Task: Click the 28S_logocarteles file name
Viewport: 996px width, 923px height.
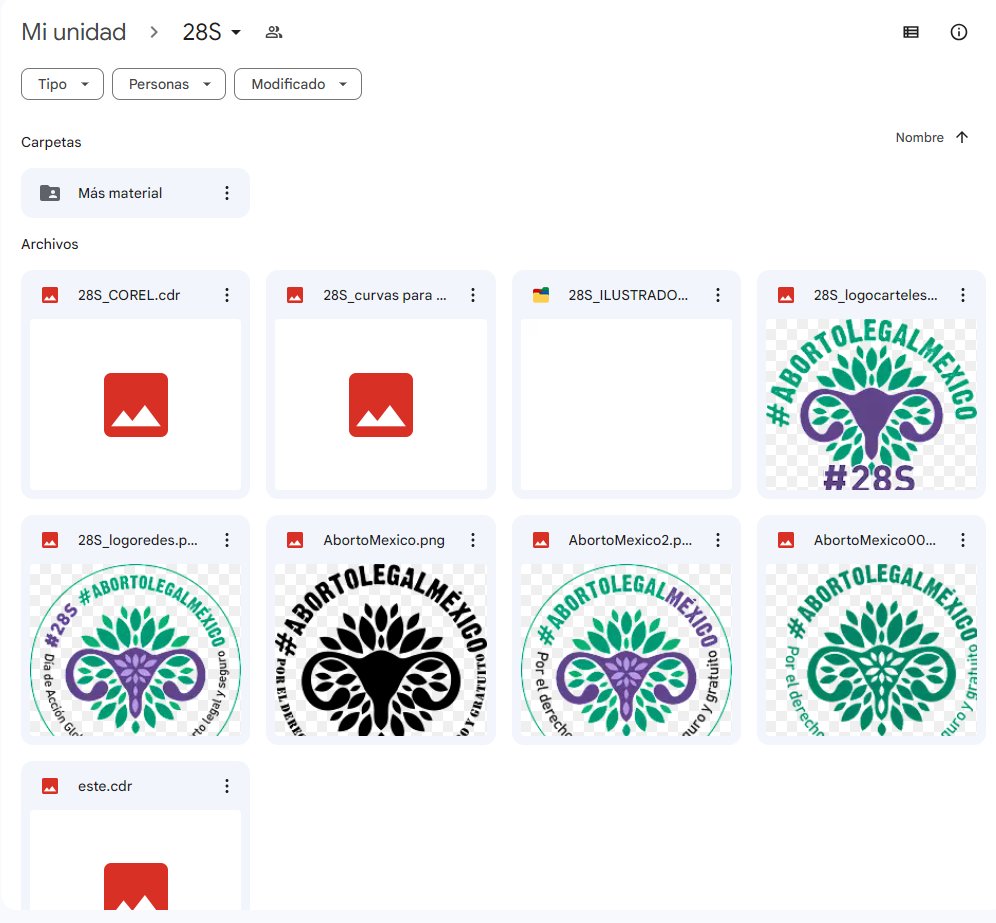Action: (875, 295)
